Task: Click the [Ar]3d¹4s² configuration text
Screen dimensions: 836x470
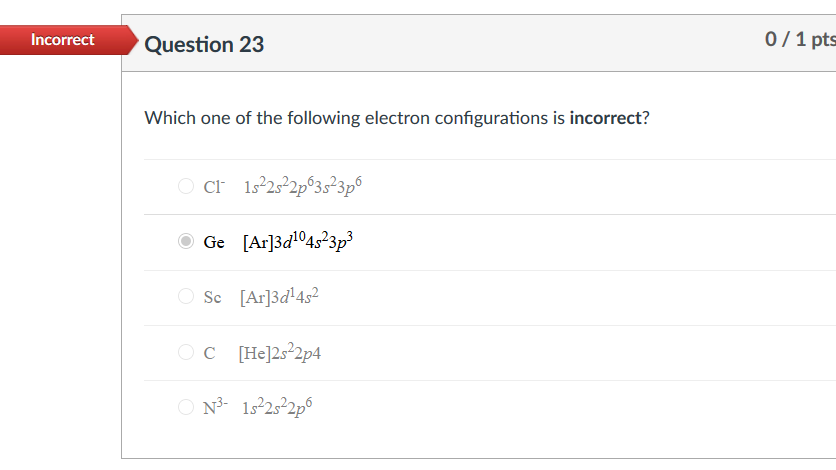Action: click(x=280, y=297)
